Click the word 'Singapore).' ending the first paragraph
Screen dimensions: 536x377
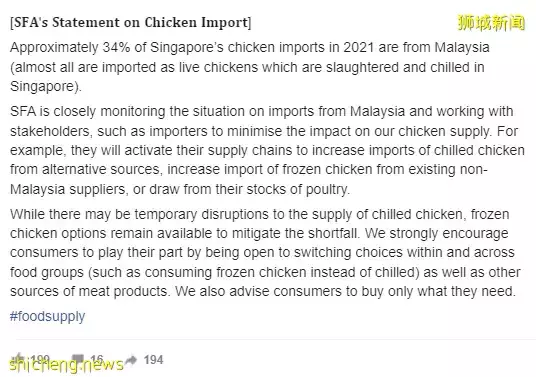click(46, 86)
